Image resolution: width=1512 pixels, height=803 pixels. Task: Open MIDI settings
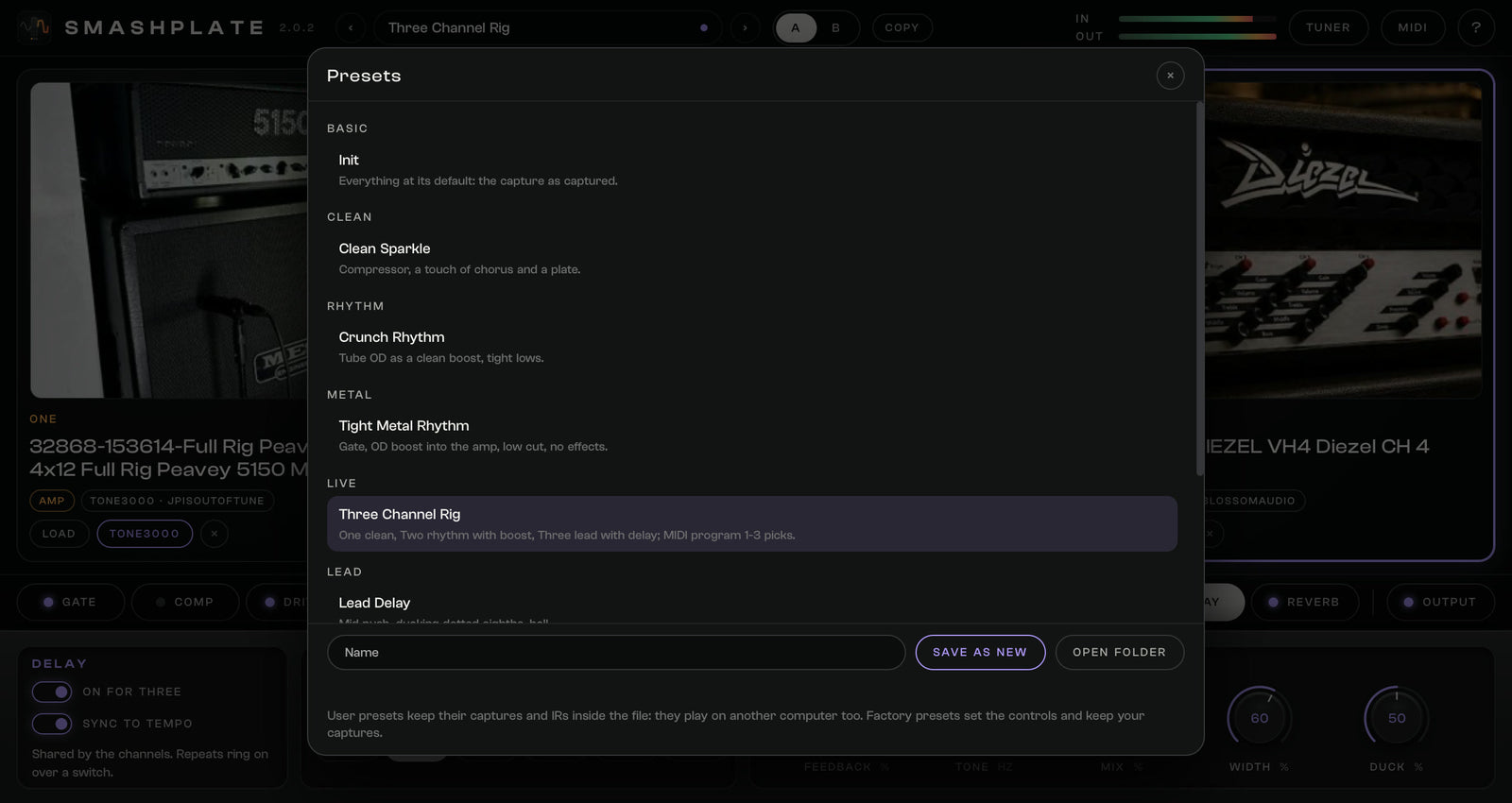coord(1413,27)
